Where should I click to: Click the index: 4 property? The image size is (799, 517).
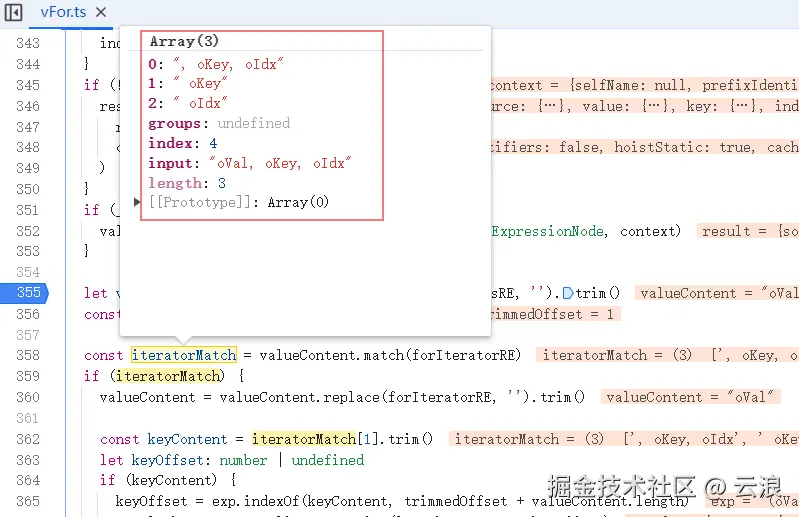pos(182,143)
